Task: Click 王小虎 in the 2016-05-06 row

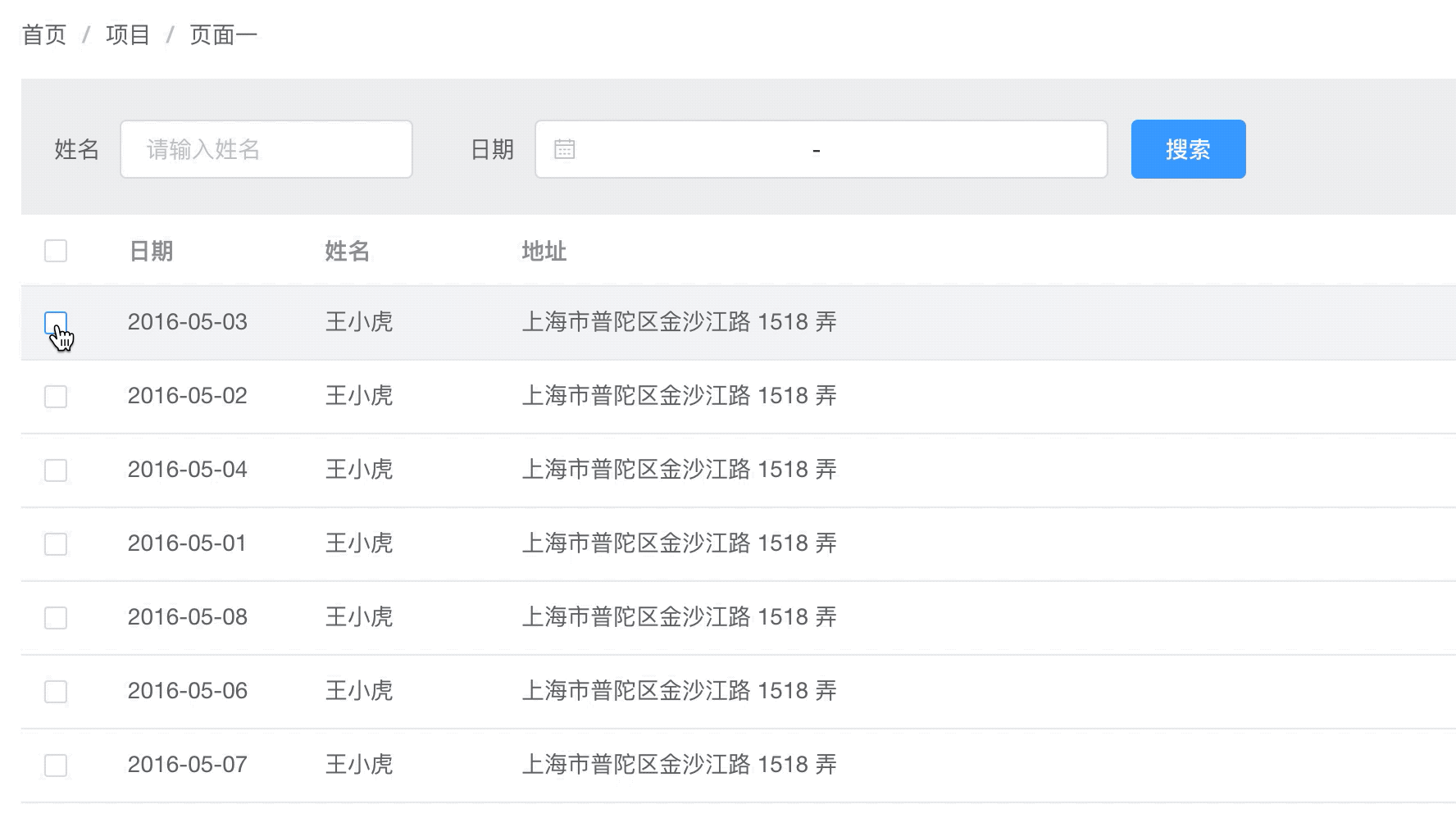Action: tap(359, 691)
